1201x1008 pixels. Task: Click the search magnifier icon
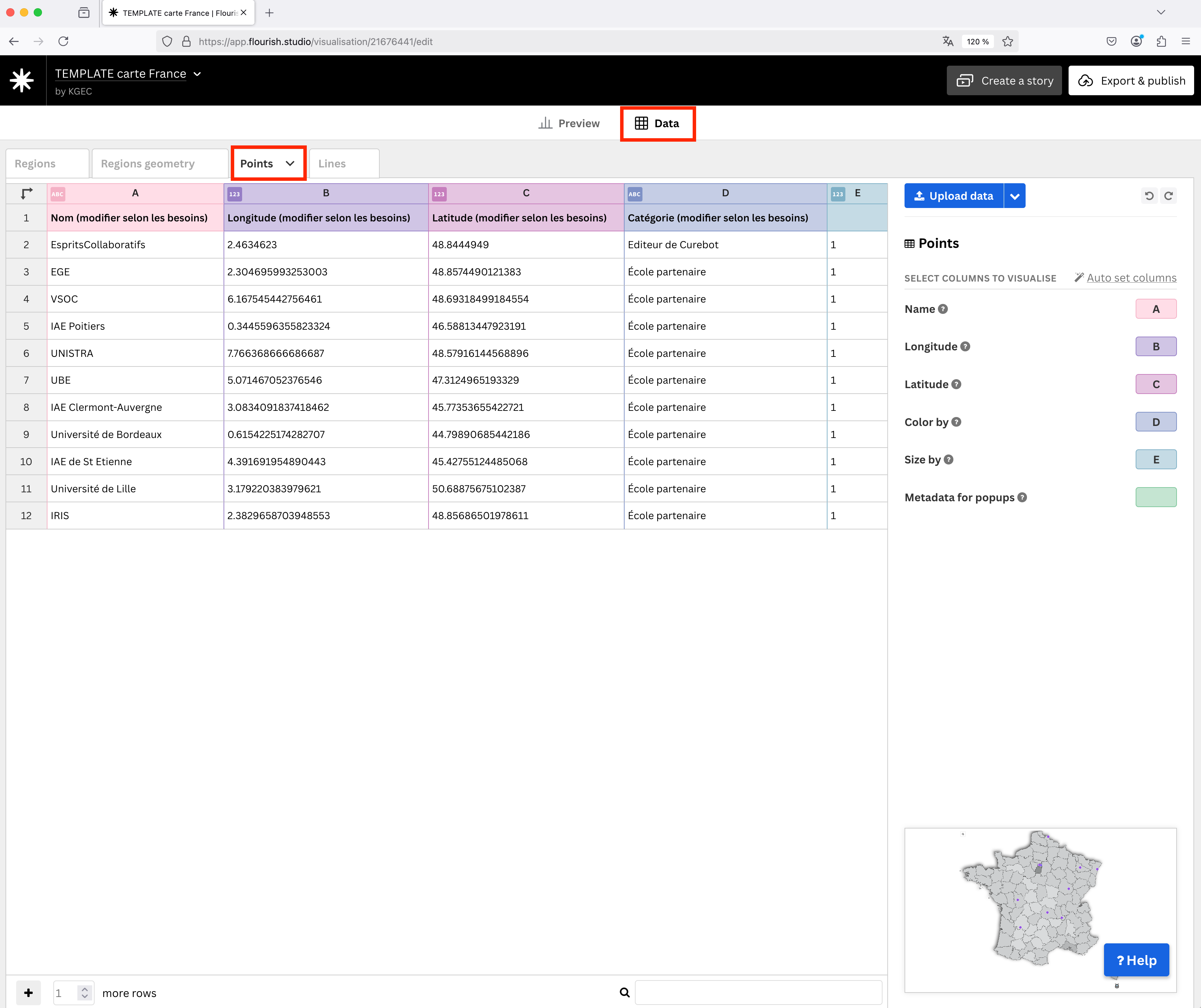pos(625,993)
